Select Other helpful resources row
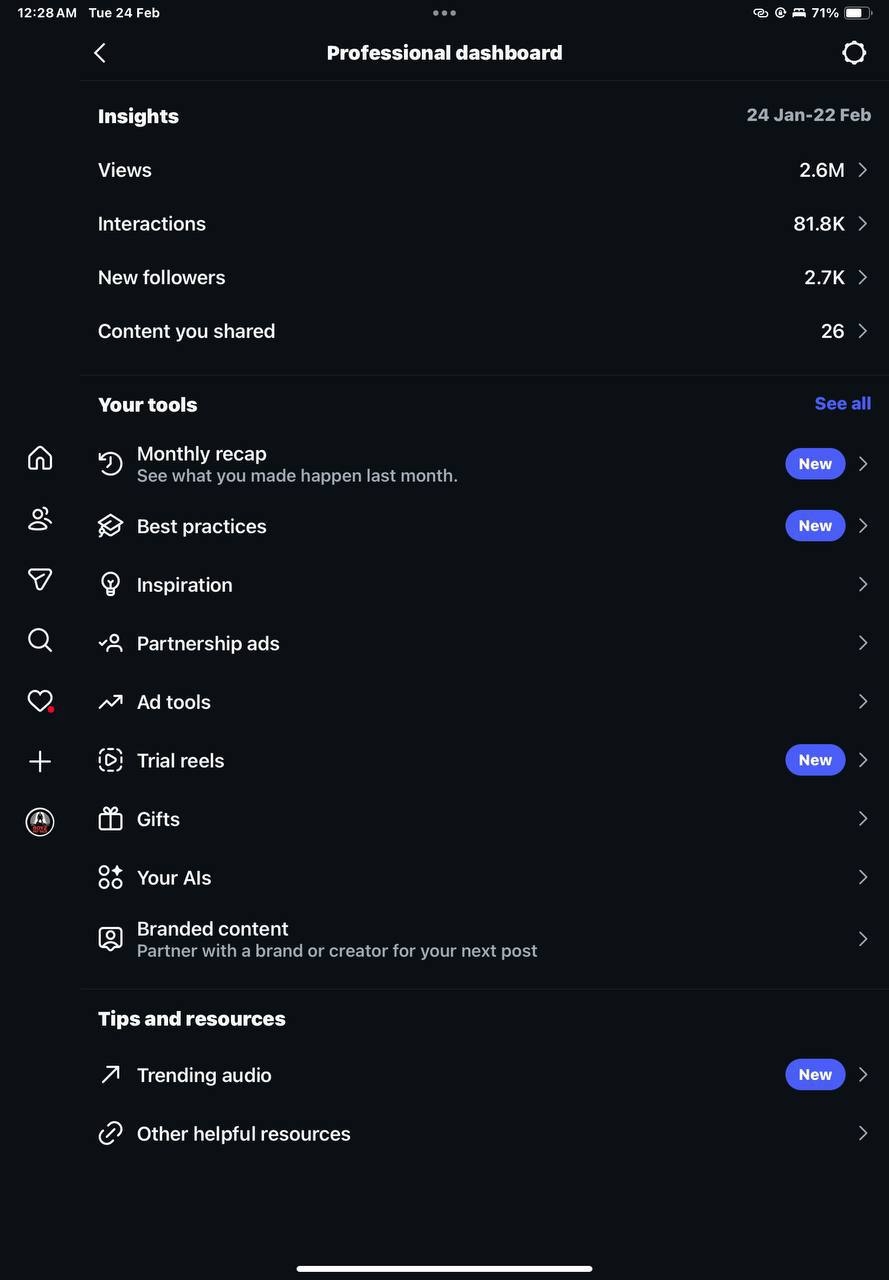This screenshot has width=889, height=1280. point(244,1134)
